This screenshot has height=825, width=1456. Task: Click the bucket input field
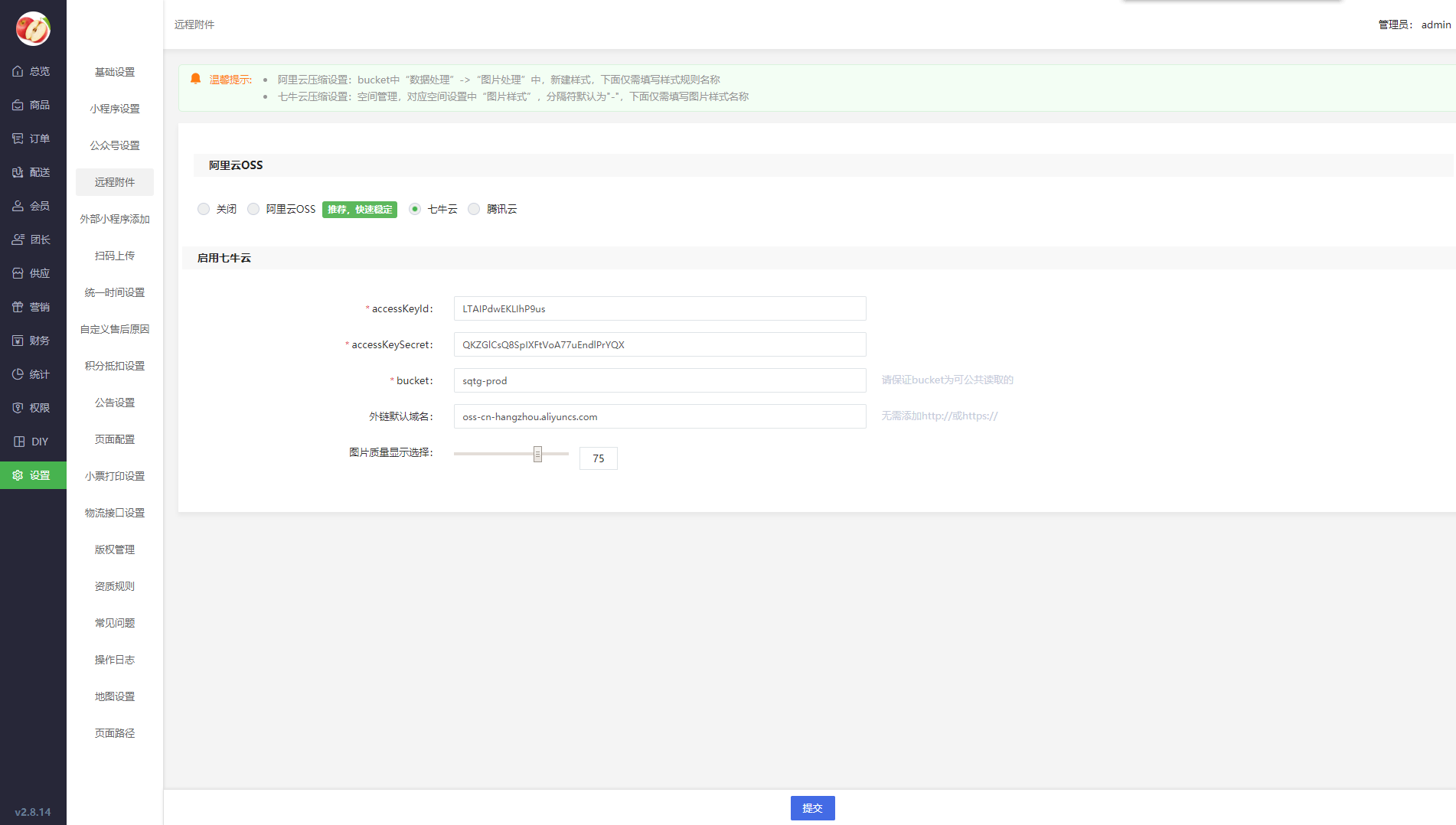[660, 380]
